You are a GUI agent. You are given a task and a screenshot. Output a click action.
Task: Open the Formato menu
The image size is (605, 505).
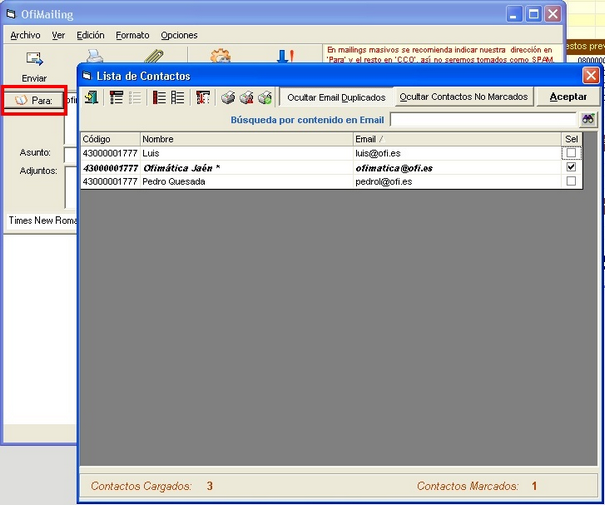click(x=132, y=35)
